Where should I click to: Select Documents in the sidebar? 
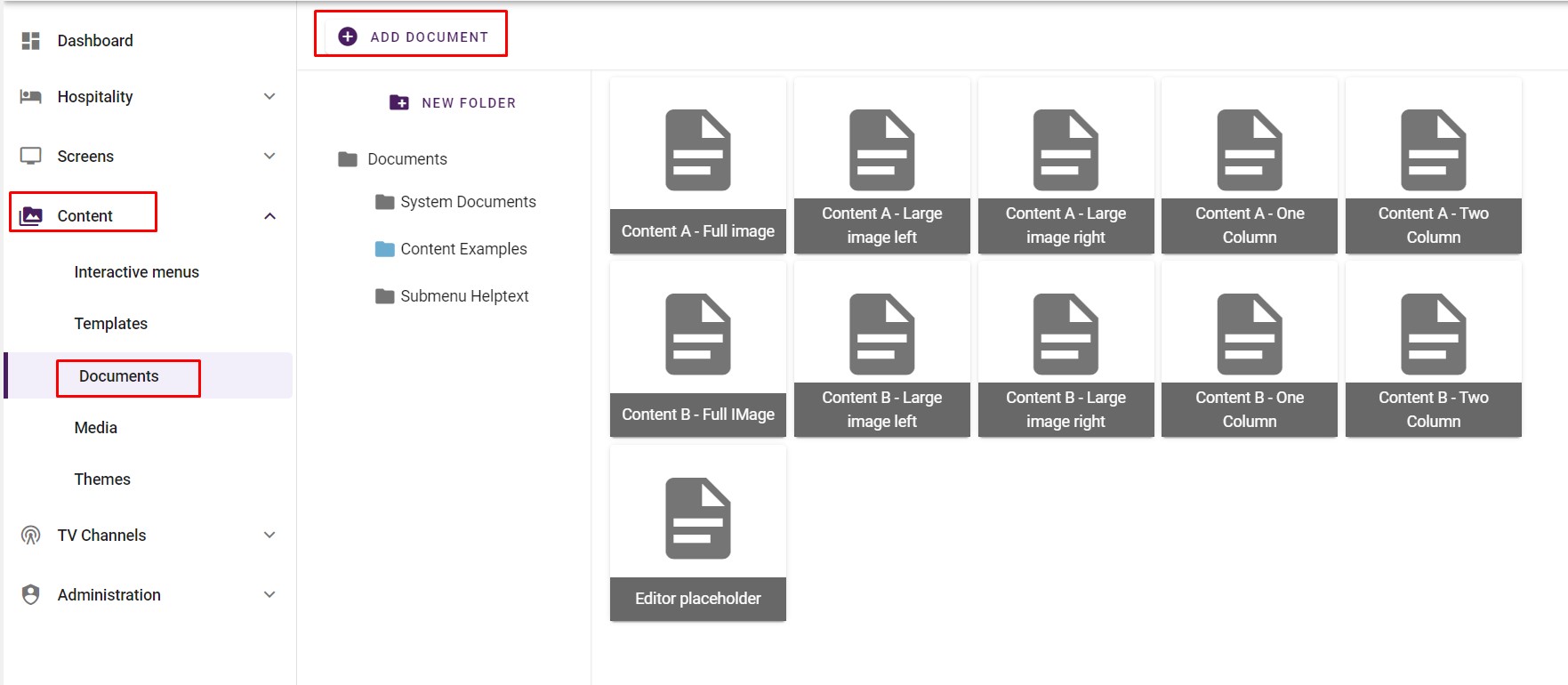click(x=119, y=376)
